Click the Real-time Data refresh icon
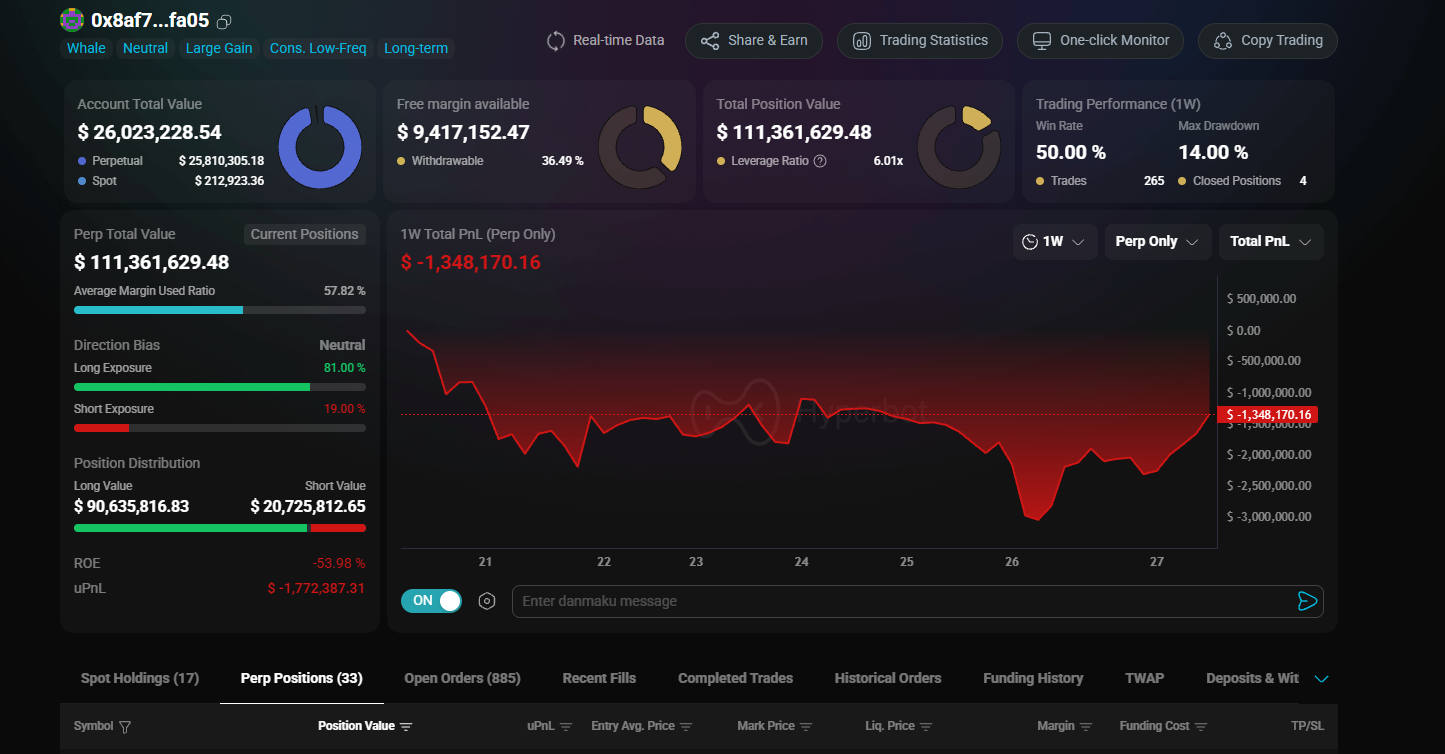The height and width of the screenshot is (754, 1445). tap(556, 41)
